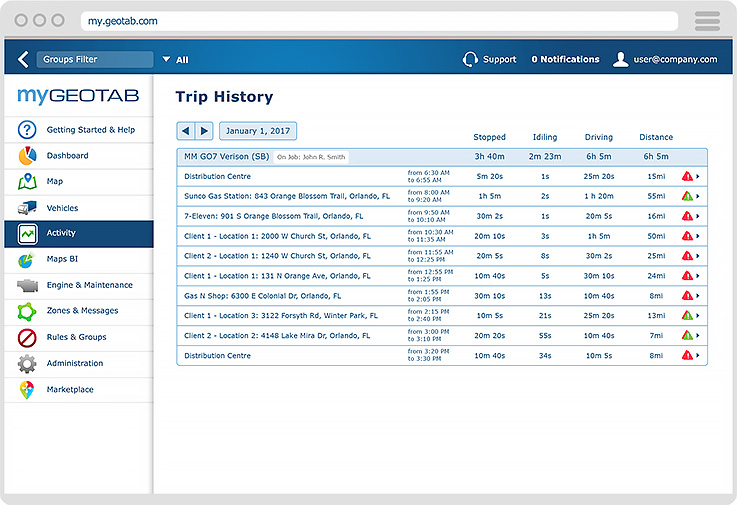Go to previous day with left arrow
Screen dimensions: 737x505
coord(186,131)
